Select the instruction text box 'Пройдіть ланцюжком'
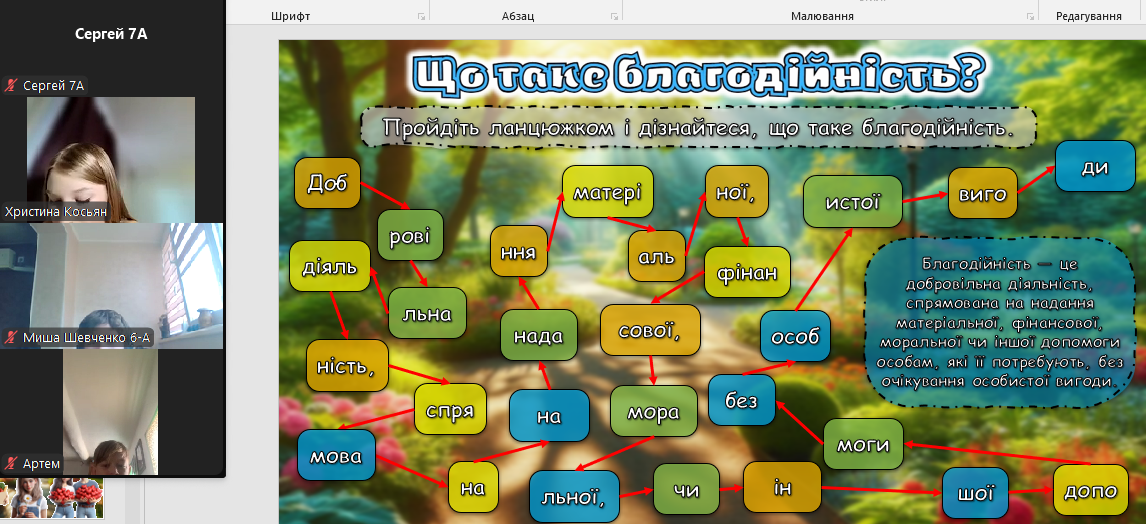 point(698,128)
